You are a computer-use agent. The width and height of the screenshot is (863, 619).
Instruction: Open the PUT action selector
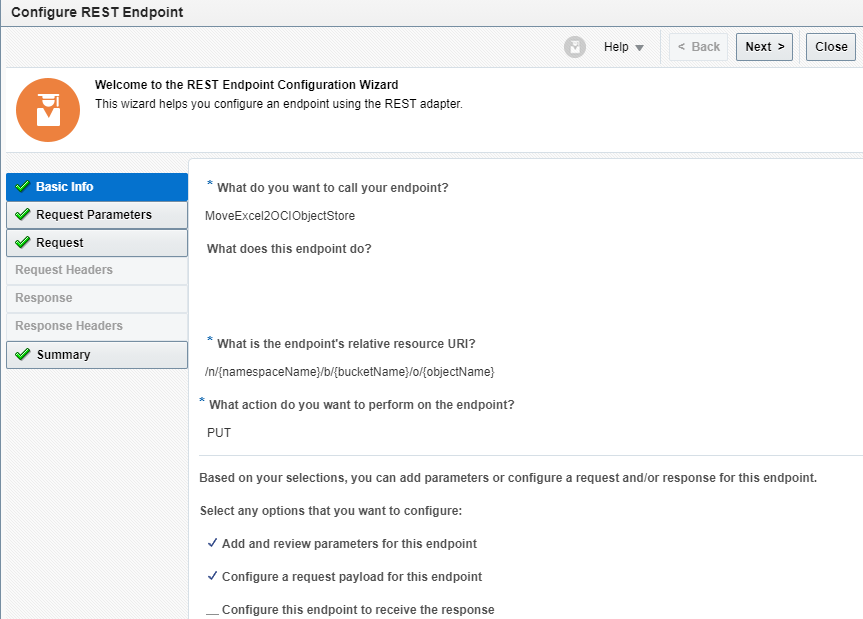pos(219,433)
